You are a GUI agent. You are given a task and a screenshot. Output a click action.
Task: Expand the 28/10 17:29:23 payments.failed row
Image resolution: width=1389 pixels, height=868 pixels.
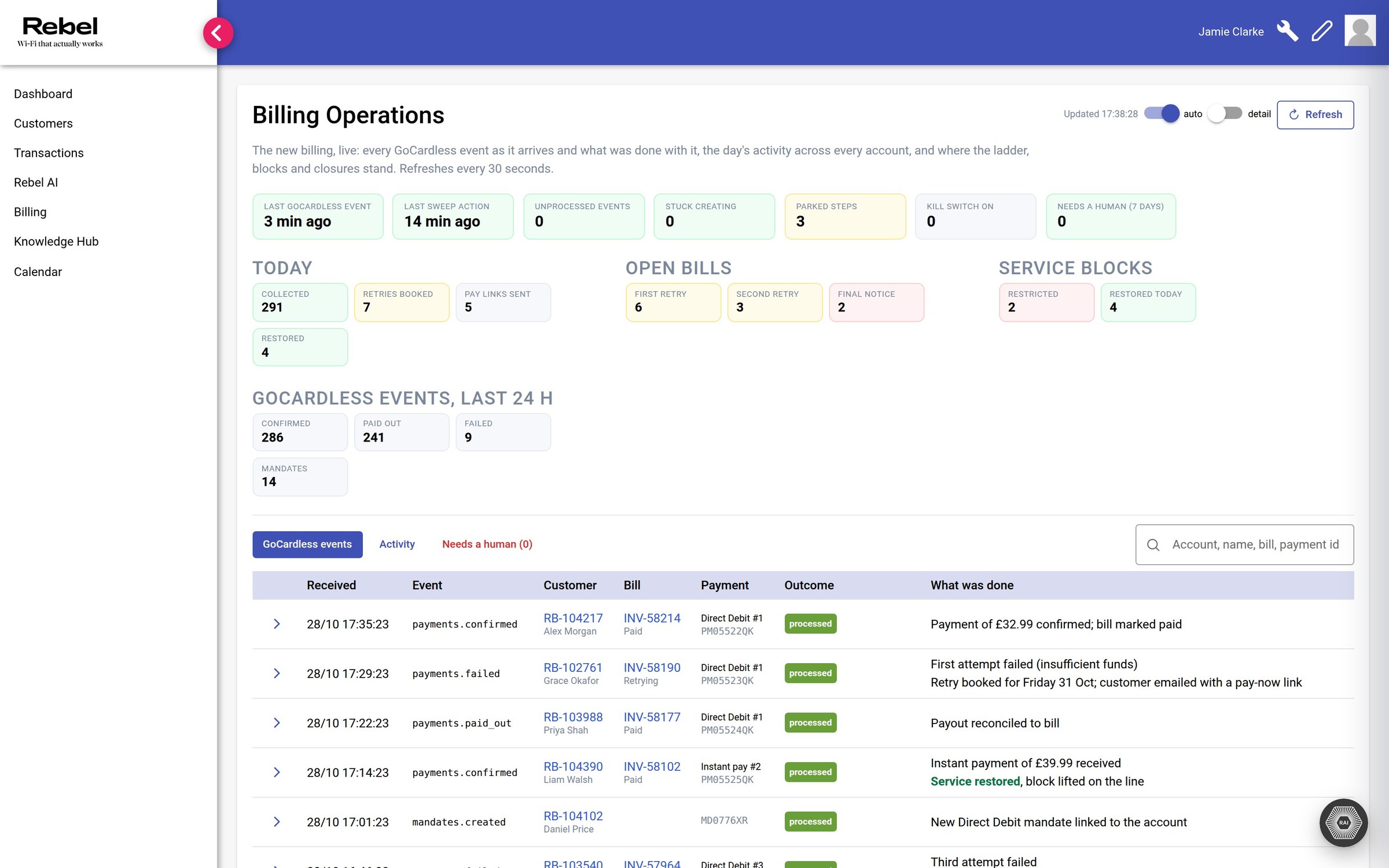click(277, 673)
